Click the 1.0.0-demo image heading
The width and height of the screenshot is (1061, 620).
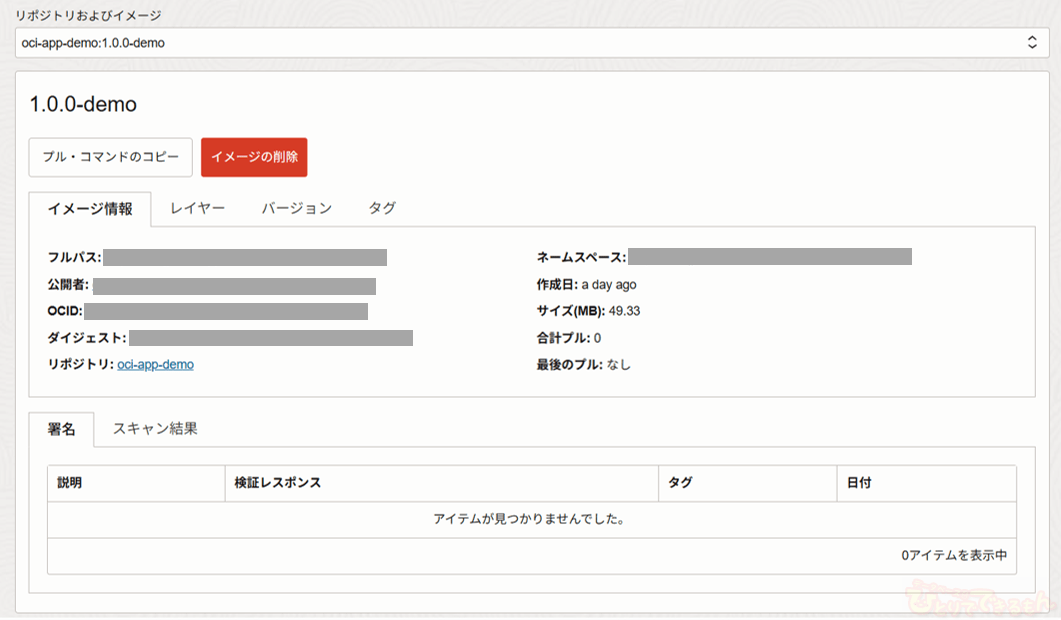[83, 104]
